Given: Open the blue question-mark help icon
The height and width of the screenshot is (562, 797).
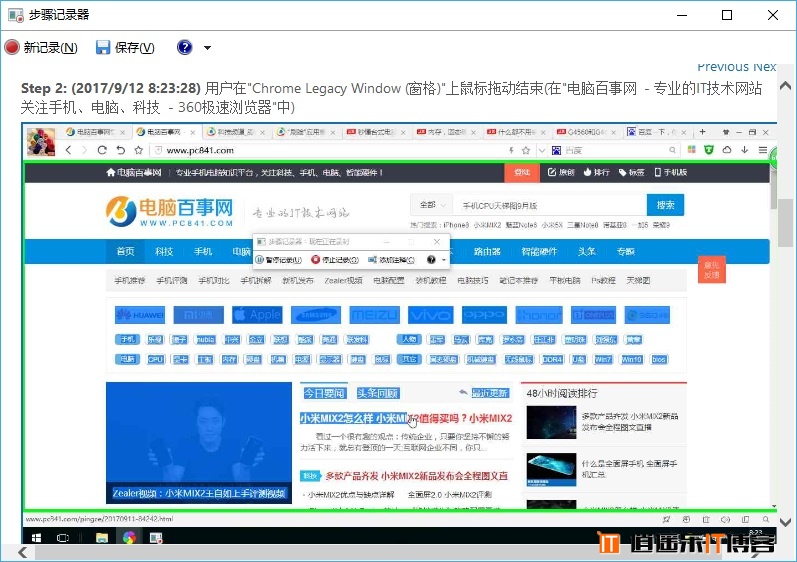Looking at the screenshot, I should [x=185, y=47].
